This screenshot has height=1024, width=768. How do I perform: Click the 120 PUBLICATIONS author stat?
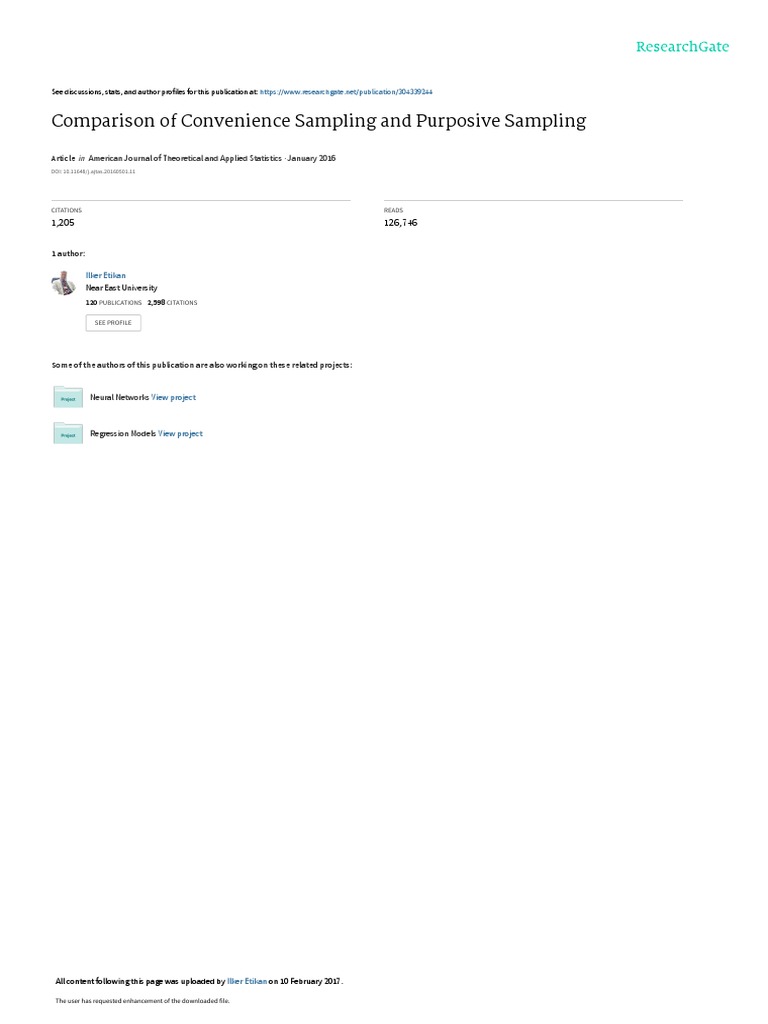coord(114,303)
